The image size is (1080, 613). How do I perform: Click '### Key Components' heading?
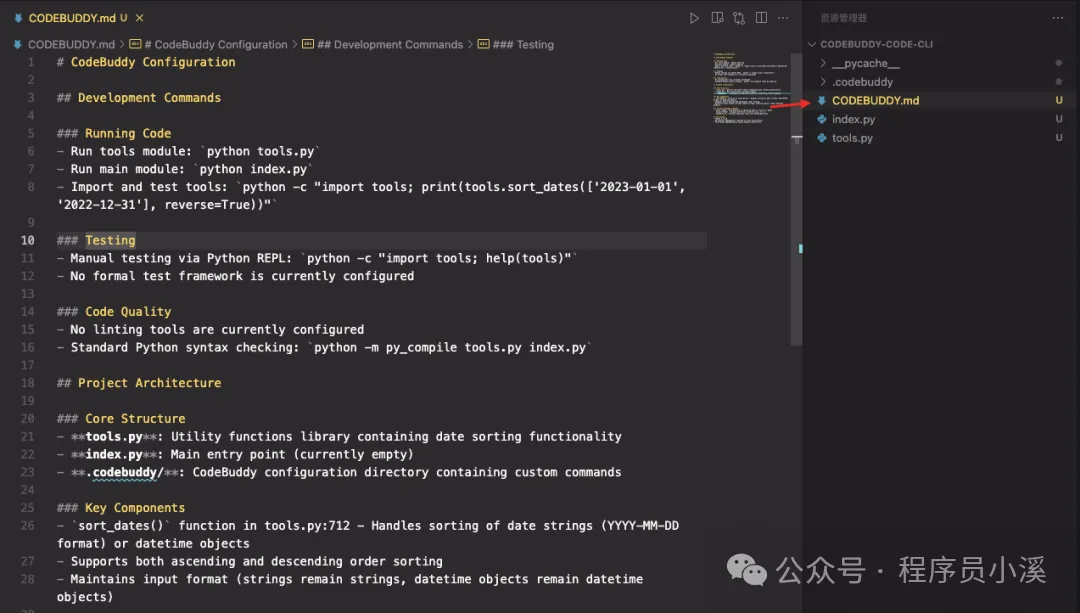click(121, 508)
